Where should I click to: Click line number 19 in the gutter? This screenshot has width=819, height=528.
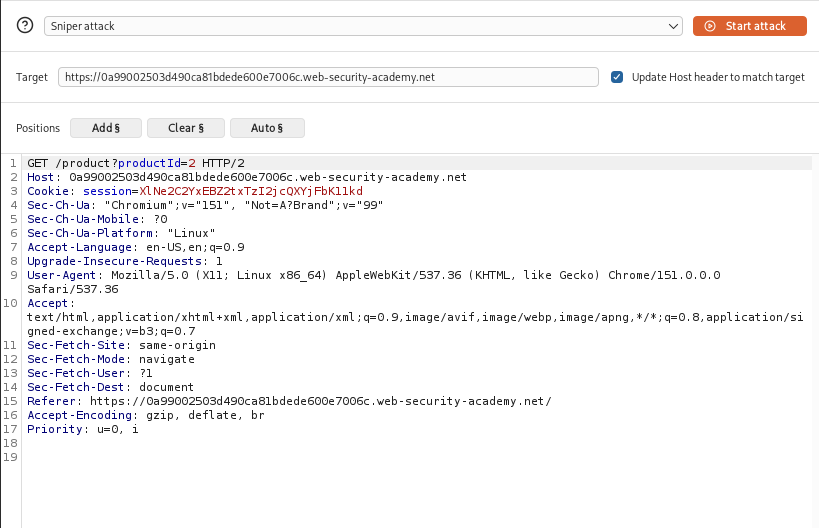click(10, 457)
